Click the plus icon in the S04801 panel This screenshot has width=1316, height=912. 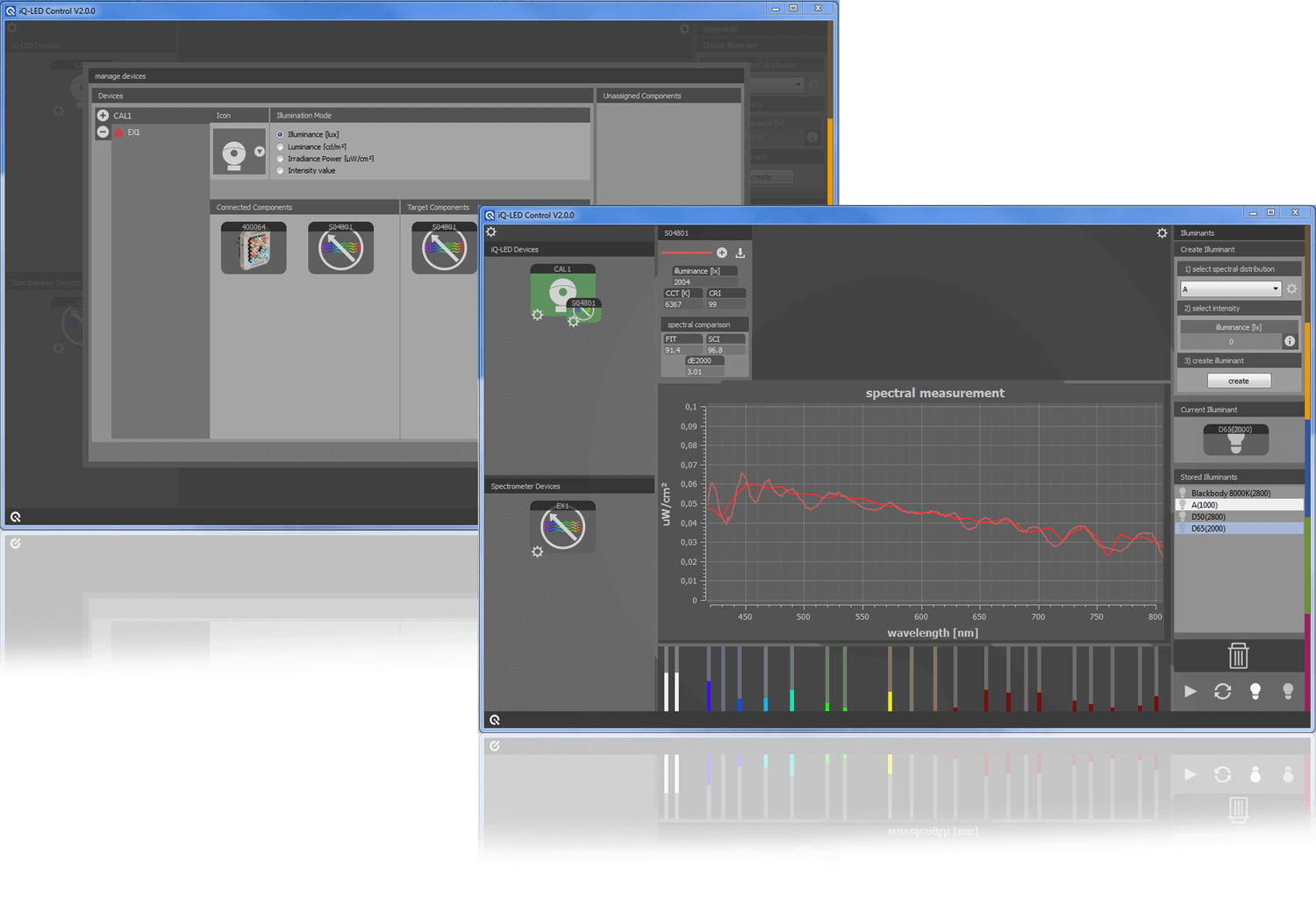(x=722, y=253)
